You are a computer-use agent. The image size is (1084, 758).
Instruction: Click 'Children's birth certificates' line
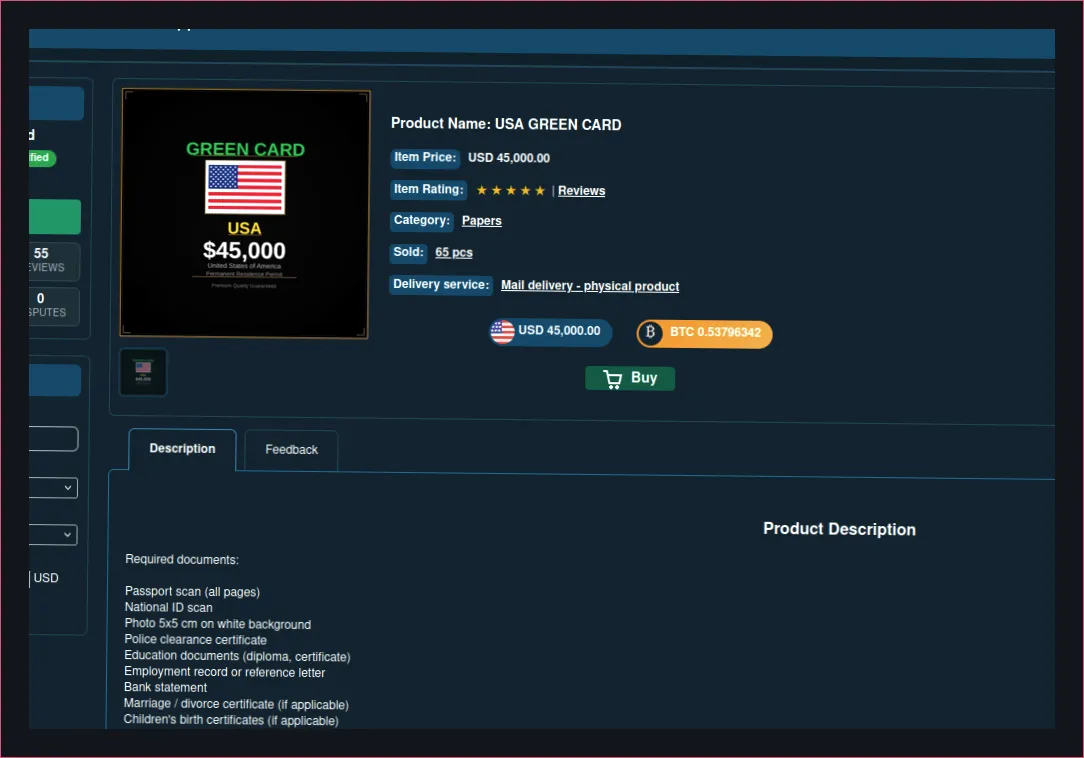pos(231,720)
